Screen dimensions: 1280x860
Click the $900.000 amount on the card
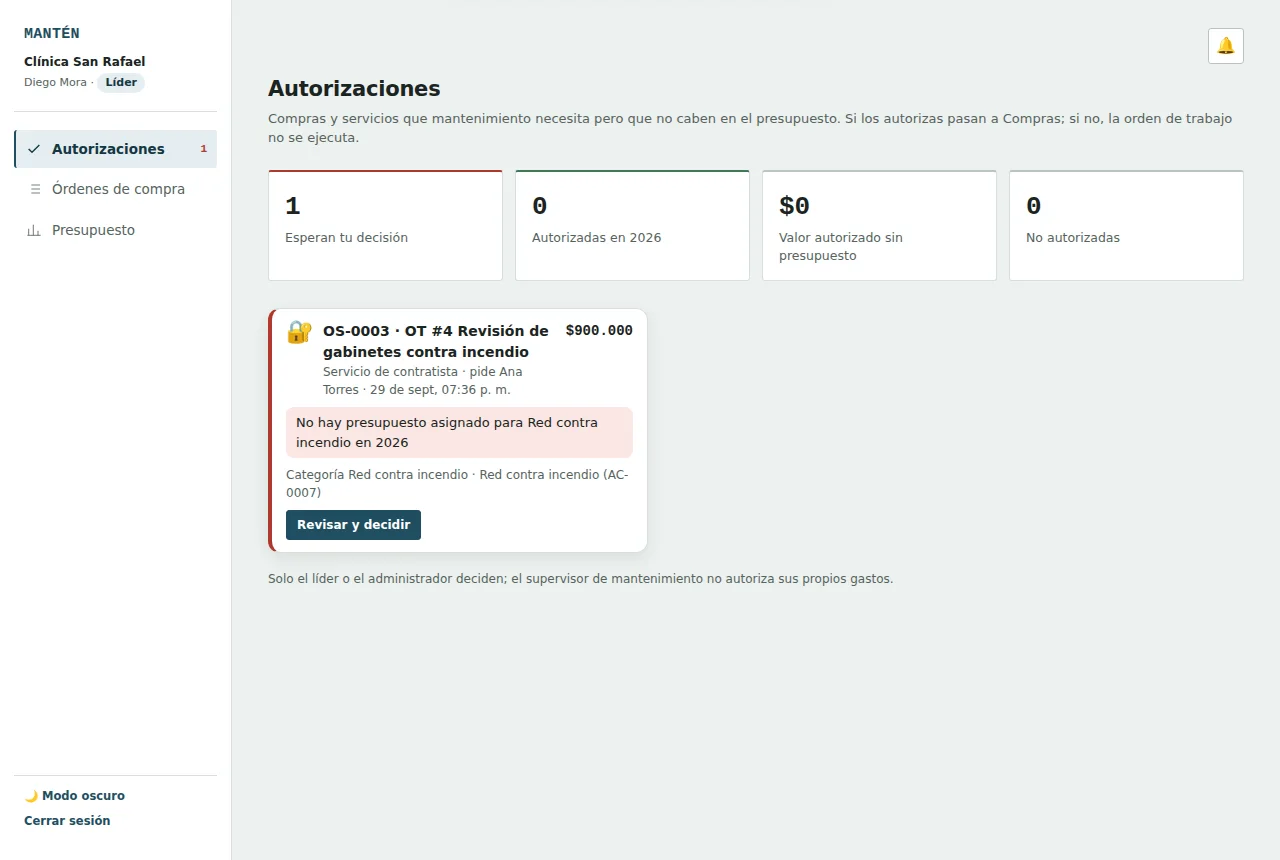click(599, 331)
